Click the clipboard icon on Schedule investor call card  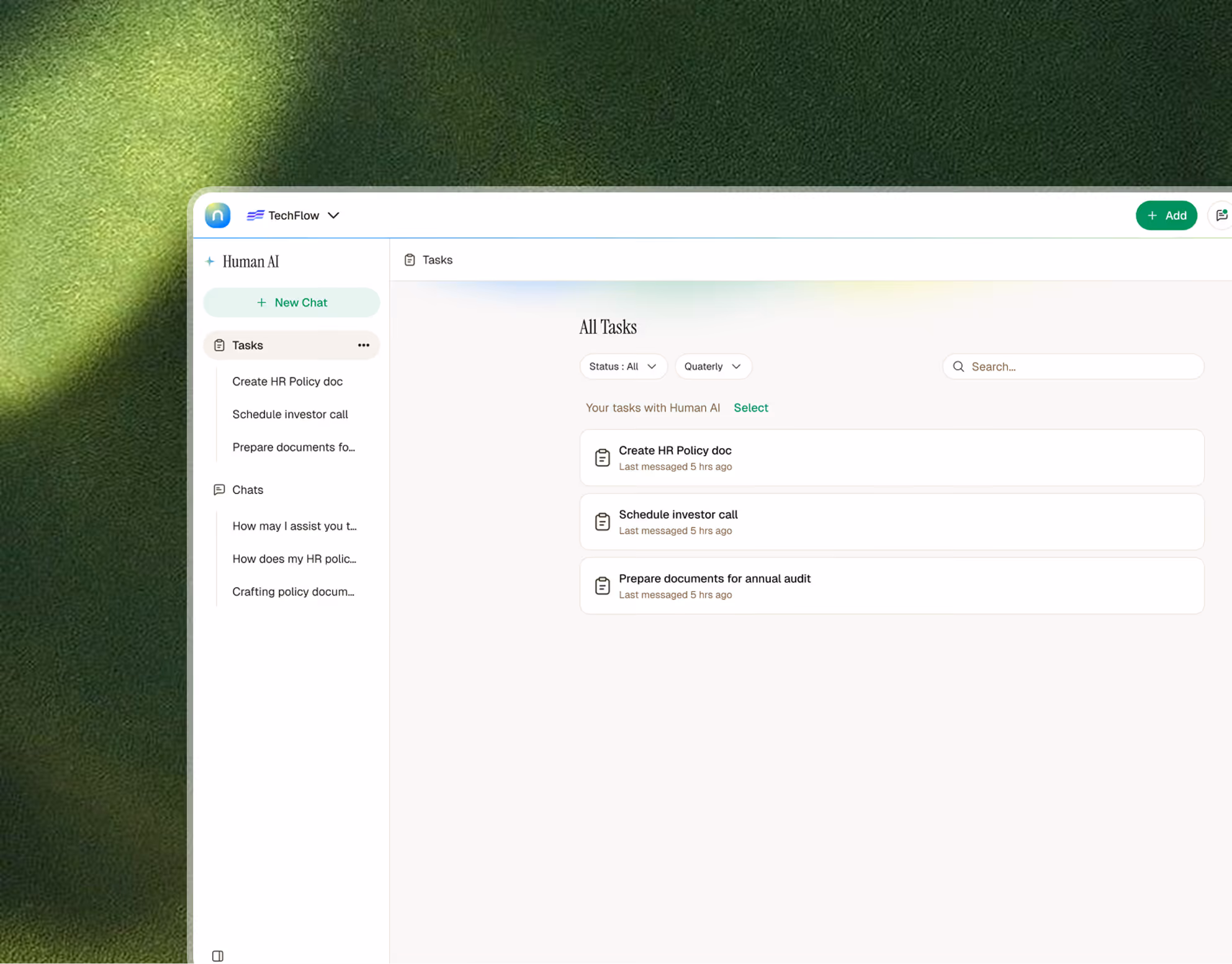[602, 521]
